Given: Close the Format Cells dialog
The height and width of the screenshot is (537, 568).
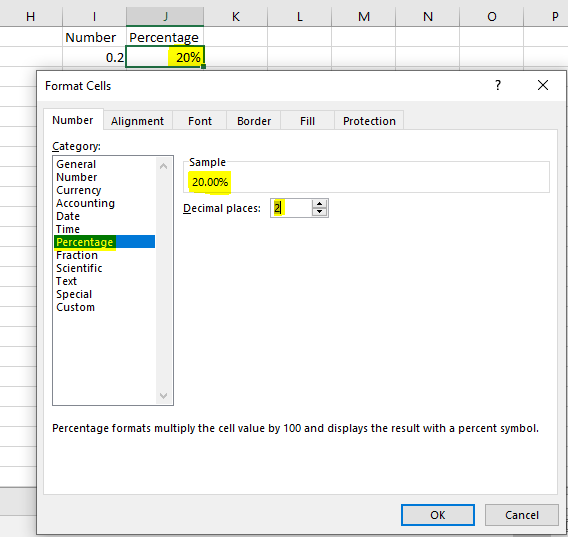Looking at the screenshot, I should [543, 86].
